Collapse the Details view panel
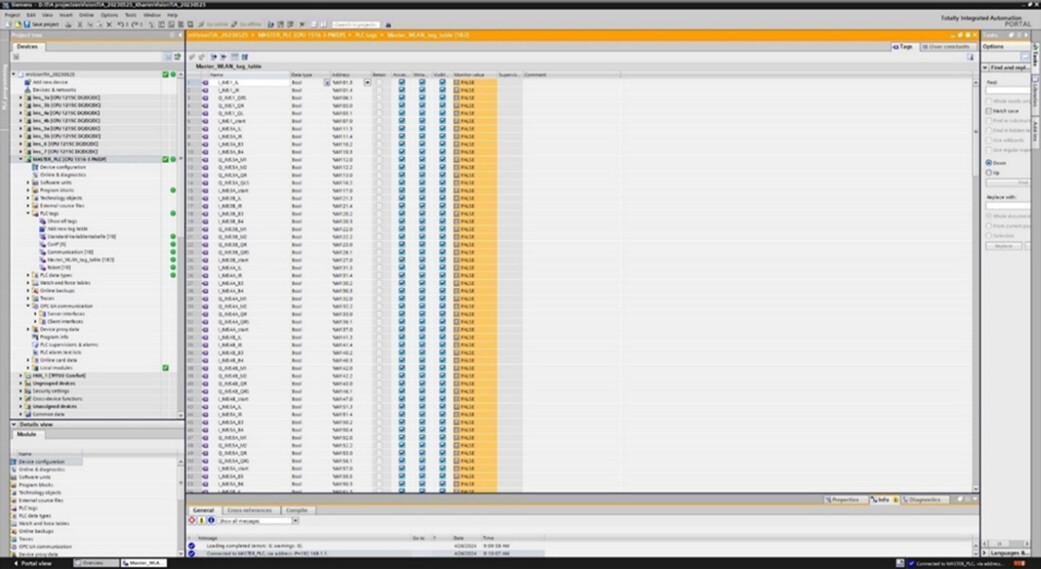Screen dimensions: 1041x569 click(14, 424)
